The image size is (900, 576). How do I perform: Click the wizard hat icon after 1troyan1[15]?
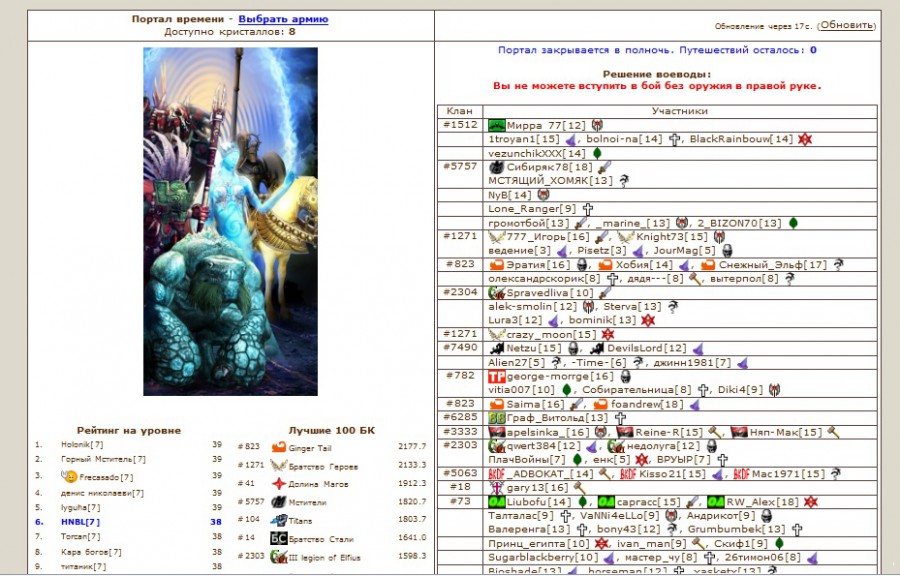pos(571,139)
